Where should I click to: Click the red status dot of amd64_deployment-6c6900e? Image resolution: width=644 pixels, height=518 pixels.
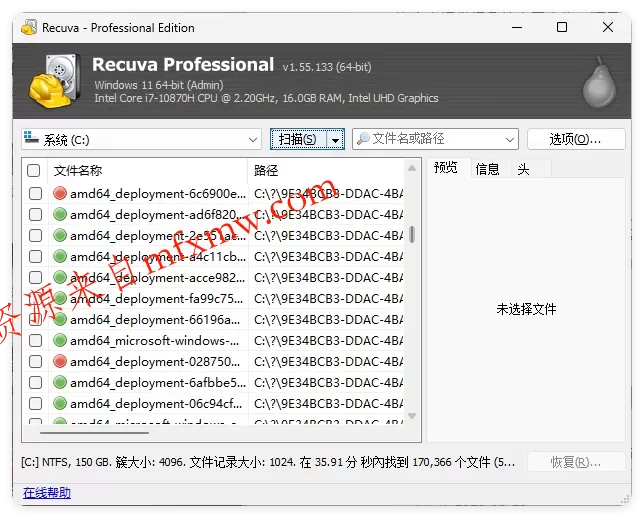[x=60, y=193]
